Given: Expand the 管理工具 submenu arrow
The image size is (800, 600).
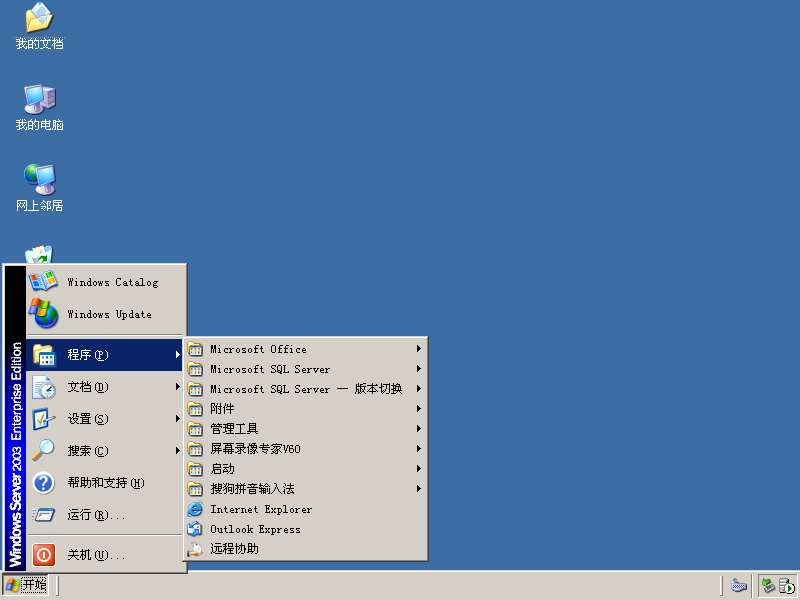Looking at the screenshot, I should click(x=418, y=429).
